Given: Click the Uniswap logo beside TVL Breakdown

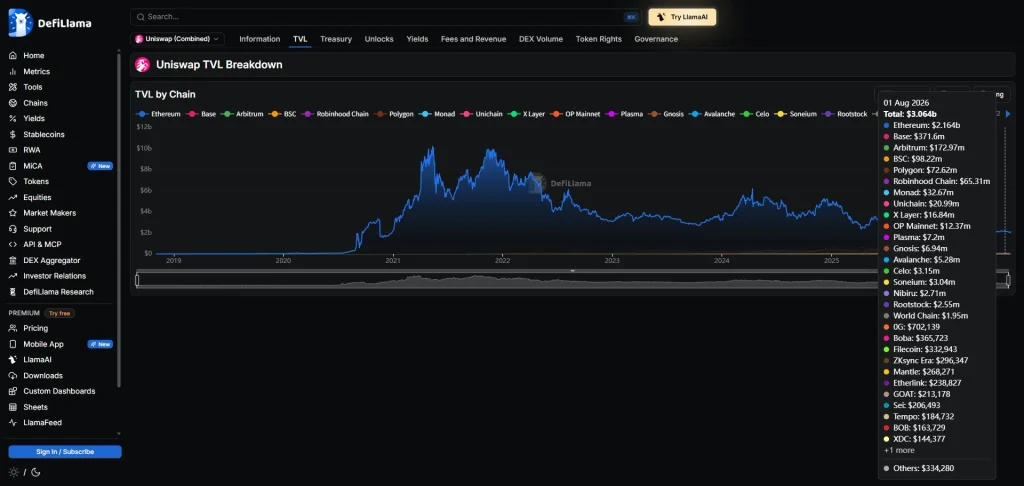Looking at the screenshot, I should [142, 65].
